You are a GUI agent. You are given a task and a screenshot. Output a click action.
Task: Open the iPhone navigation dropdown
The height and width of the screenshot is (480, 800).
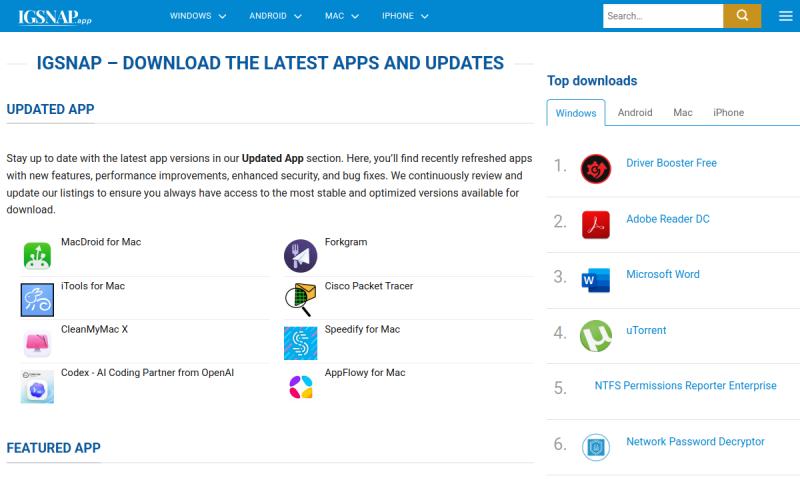405,16
